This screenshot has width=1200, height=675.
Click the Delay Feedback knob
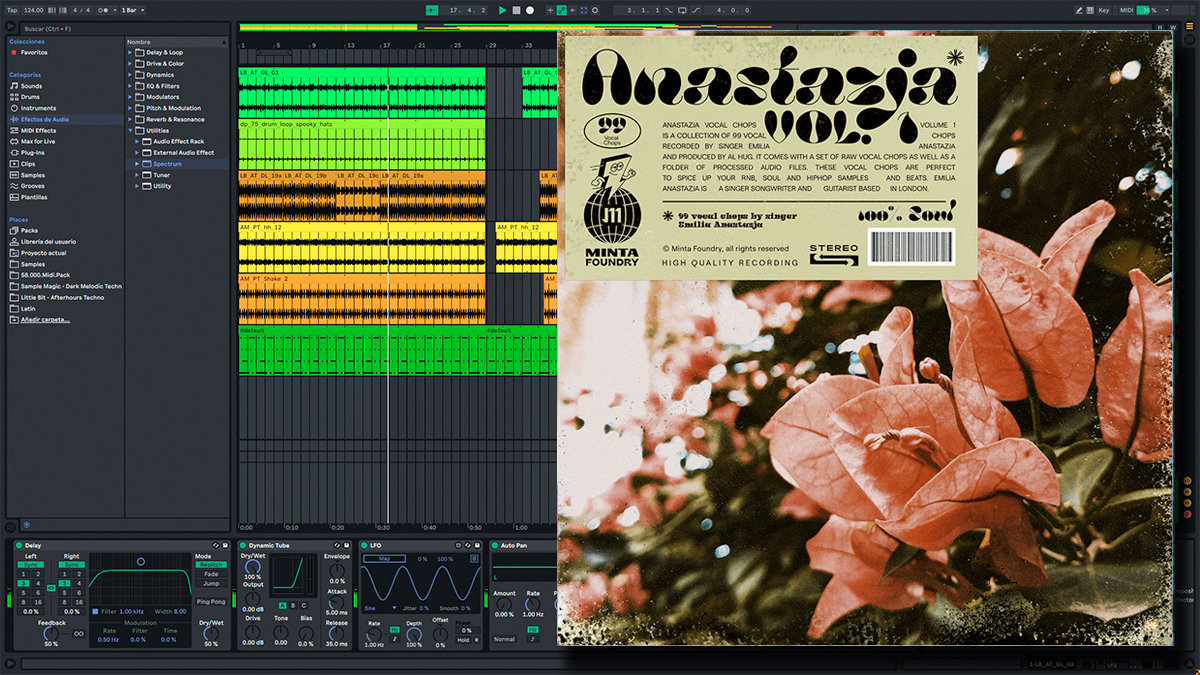tap(51, 632)
